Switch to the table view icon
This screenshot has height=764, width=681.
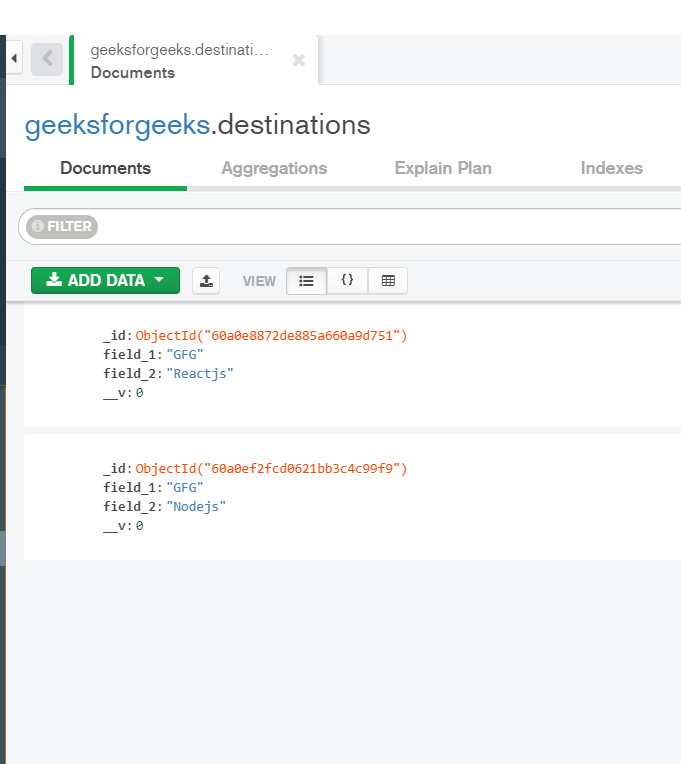pos(388,281)
